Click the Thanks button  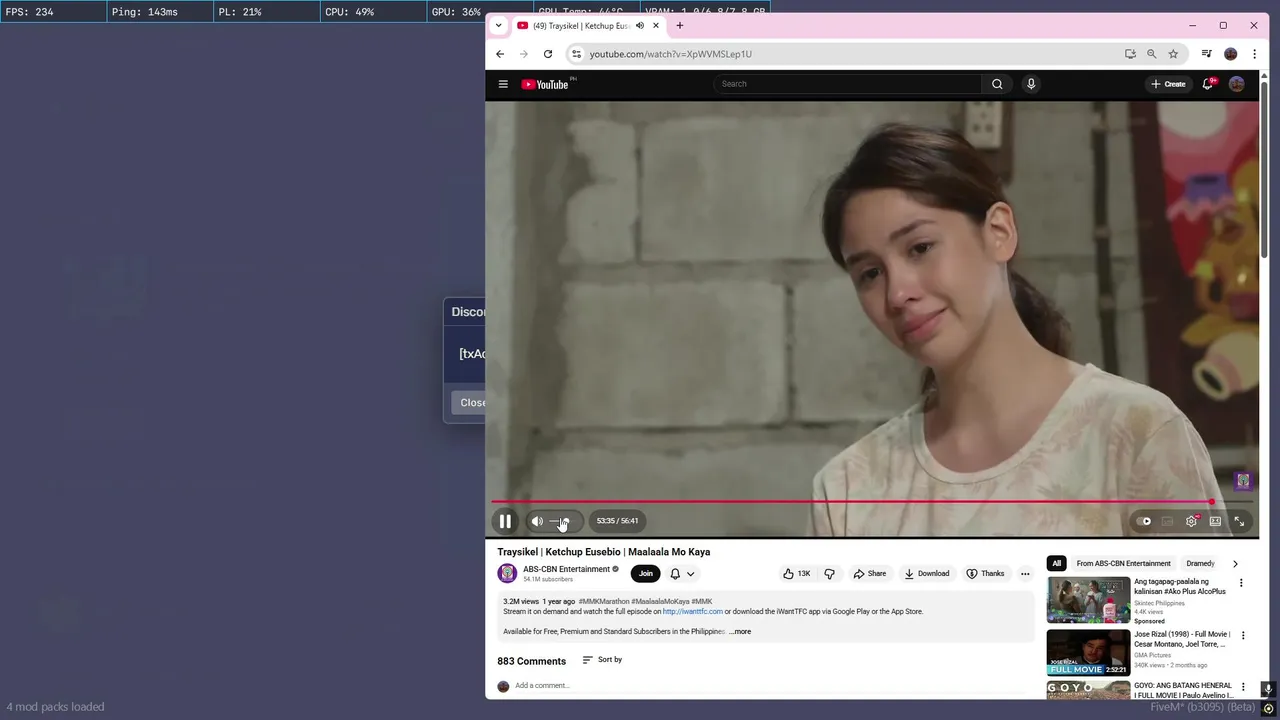(x=985, y=574)
